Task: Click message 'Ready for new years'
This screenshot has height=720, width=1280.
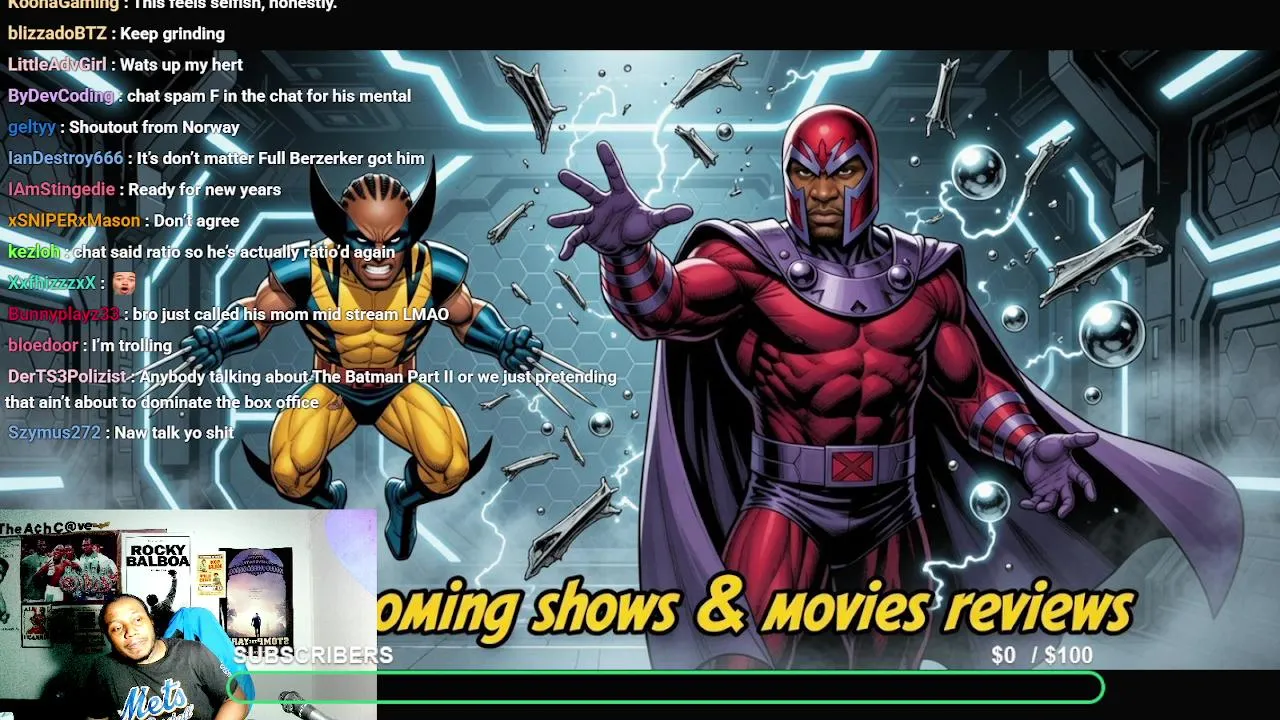Action: pyautogui.click(x=204, y=189)
